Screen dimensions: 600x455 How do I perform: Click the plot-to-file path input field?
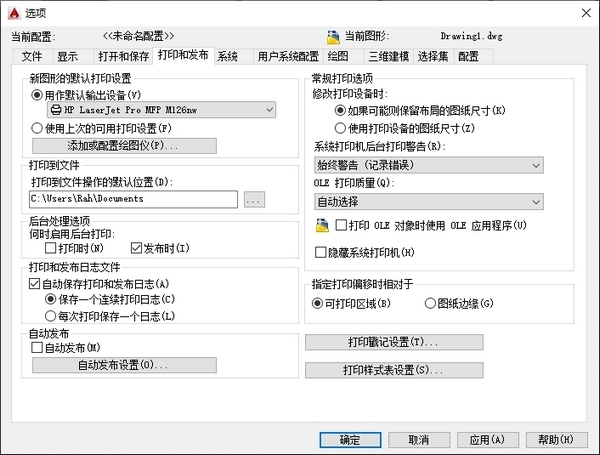[x=133, y=199]
